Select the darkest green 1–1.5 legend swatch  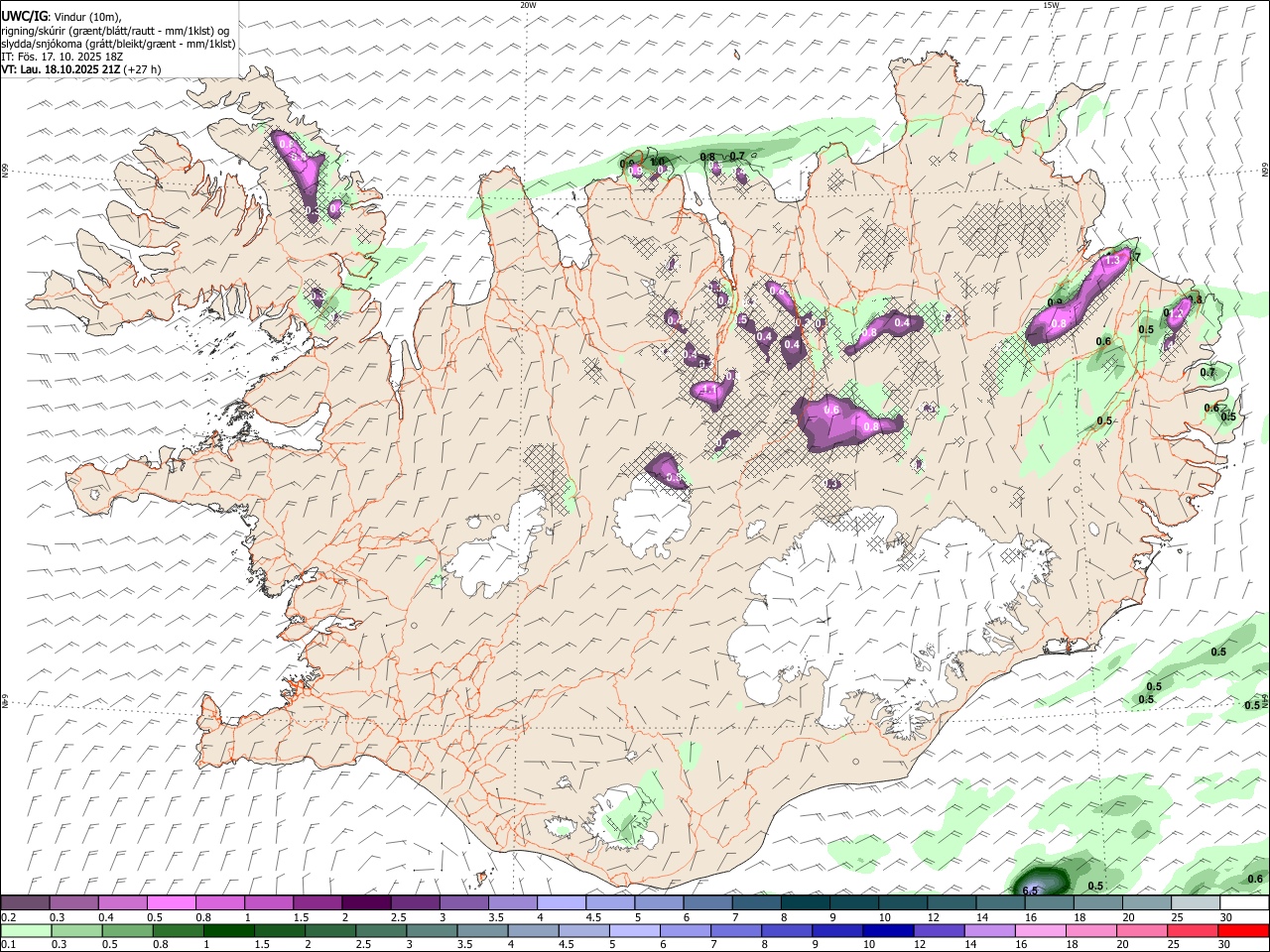[227, 930]
